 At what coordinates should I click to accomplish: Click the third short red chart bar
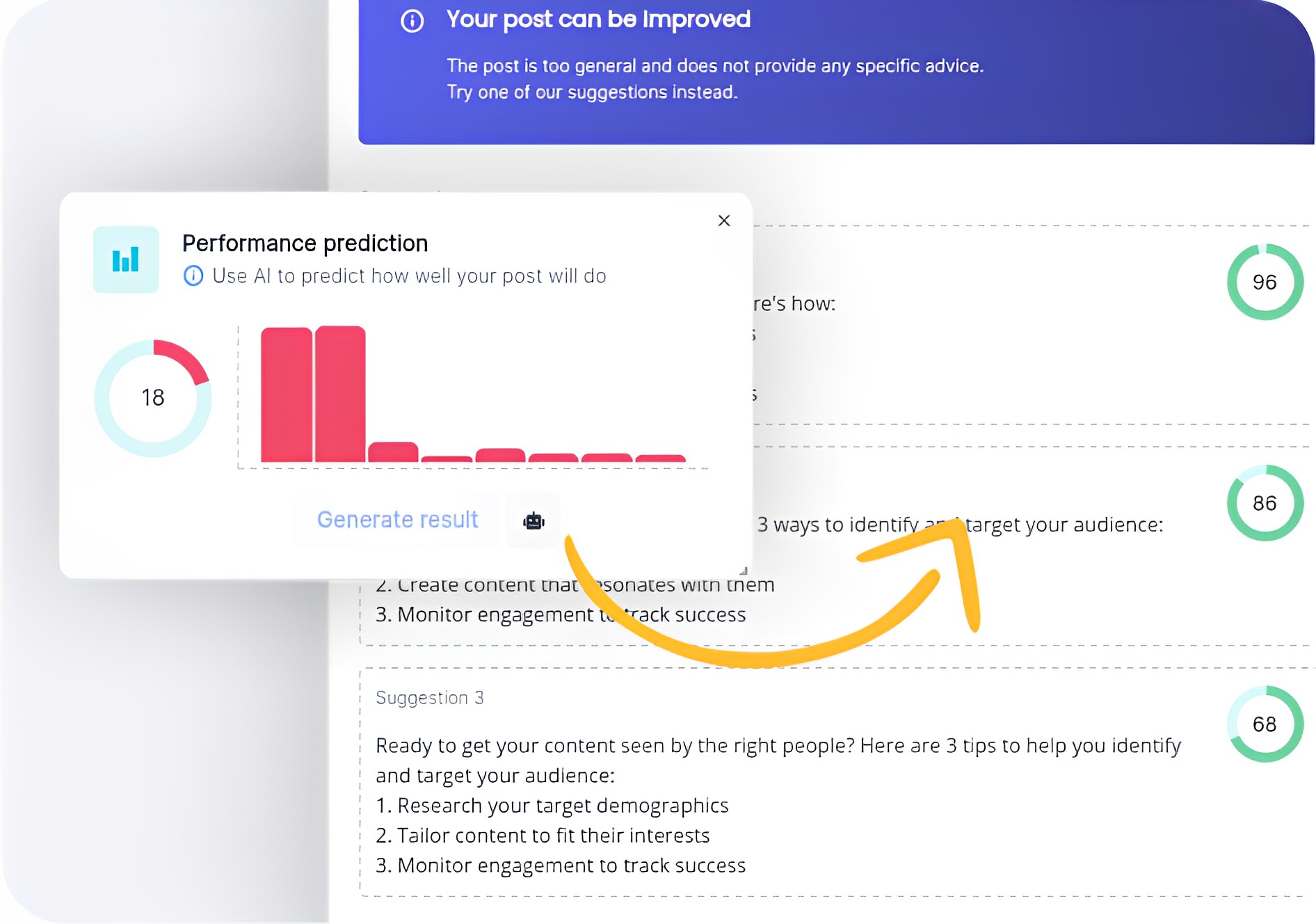(393, 452)
